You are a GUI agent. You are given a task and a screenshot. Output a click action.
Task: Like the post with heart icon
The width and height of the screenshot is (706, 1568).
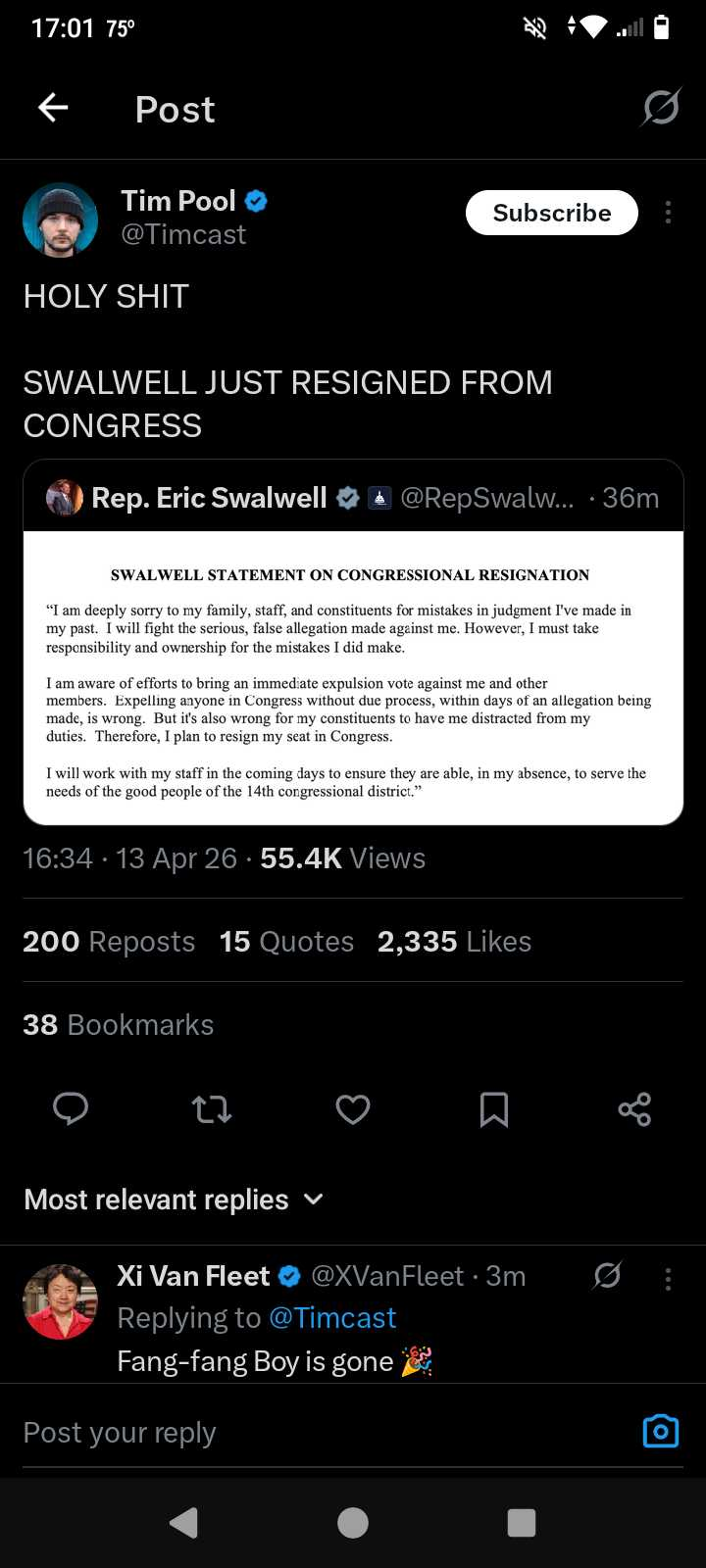click(x=353, y=1109)
